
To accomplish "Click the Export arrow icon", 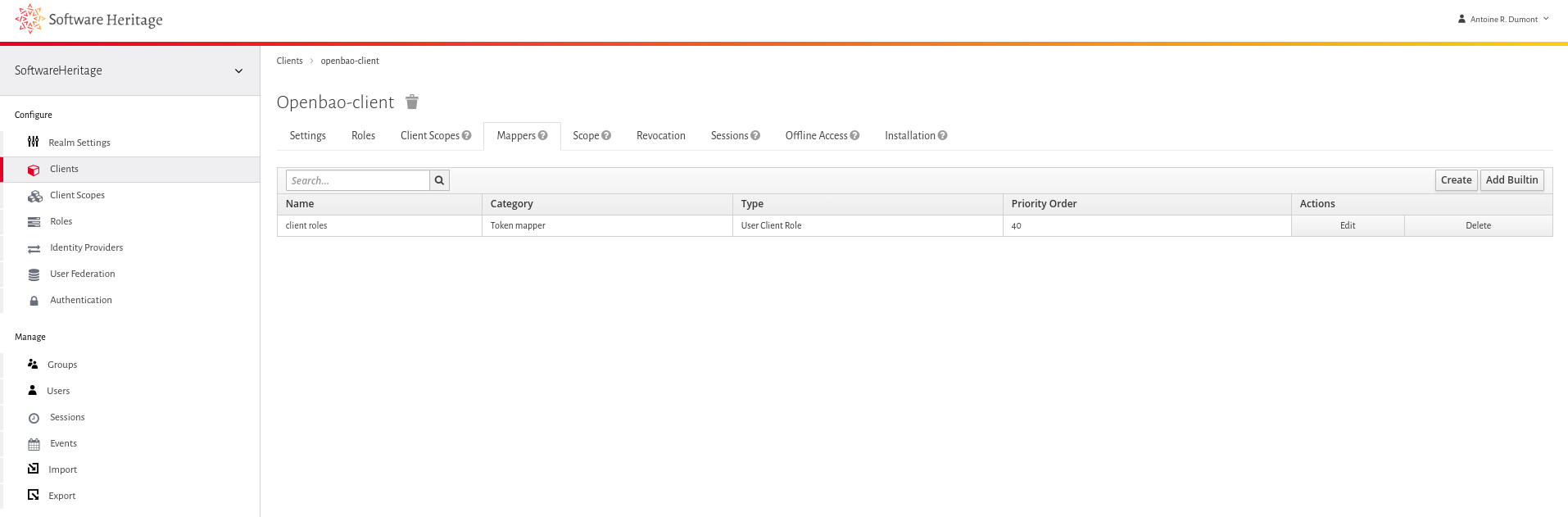I will point(33,495).
